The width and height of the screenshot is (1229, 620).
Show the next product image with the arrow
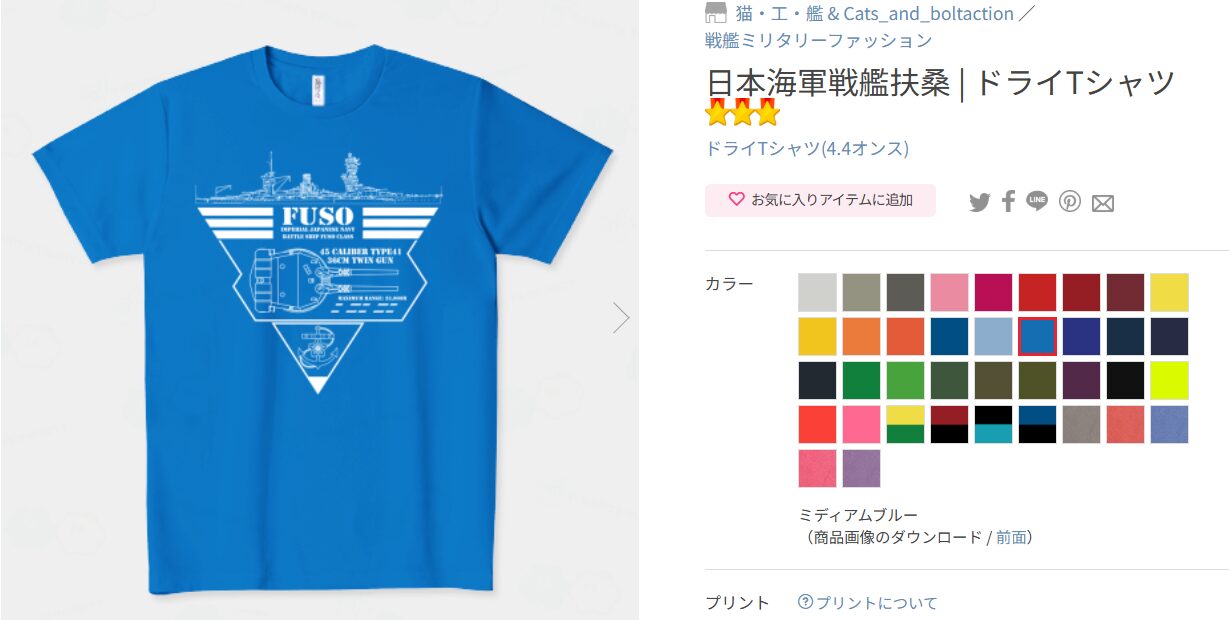pos(621,318)
